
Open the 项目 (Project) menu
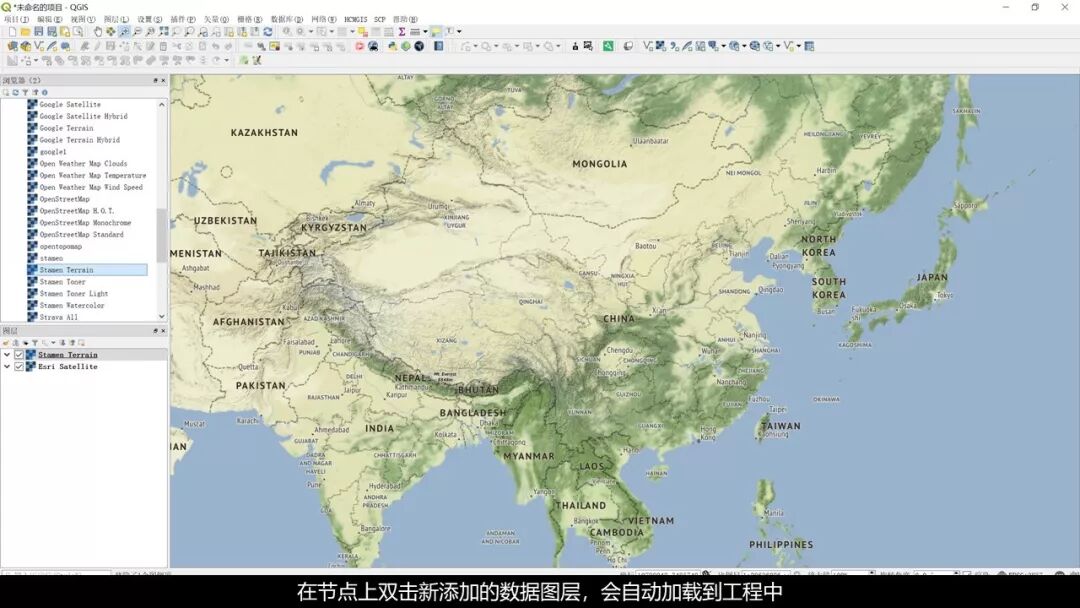click(17, 19)
